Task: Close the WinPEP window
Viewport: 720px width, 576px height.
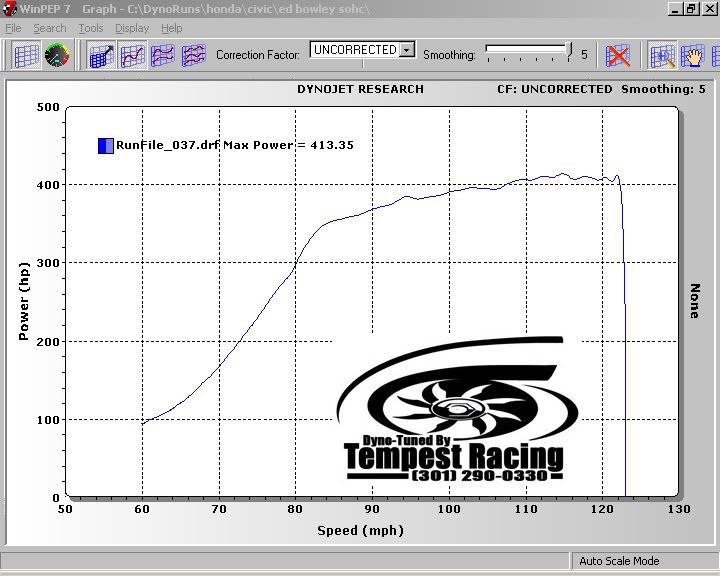Action: click(709, 9)
